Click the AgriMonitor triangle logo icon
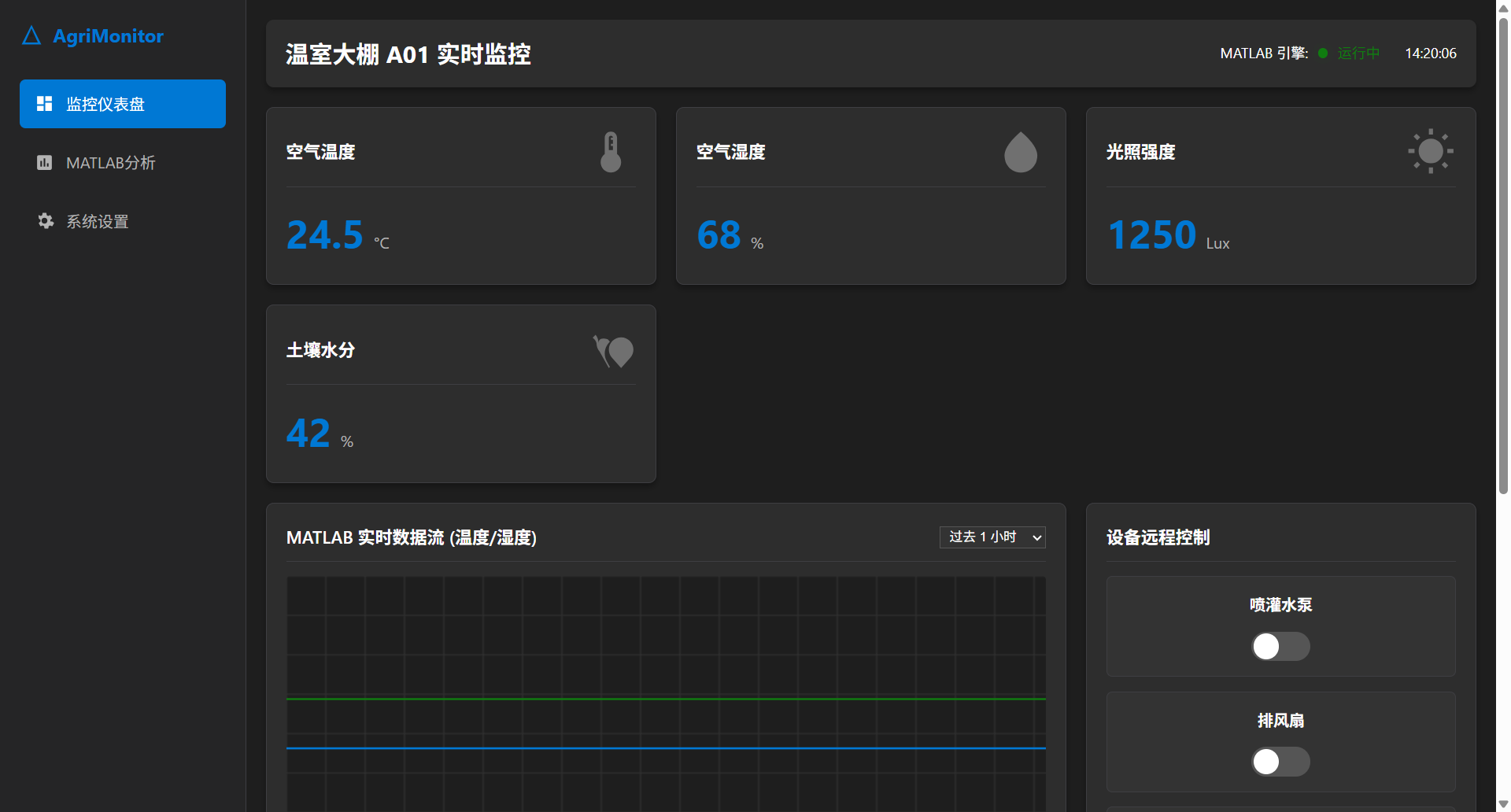Viewport: 1511px width, 812px height. coord(31,36)
